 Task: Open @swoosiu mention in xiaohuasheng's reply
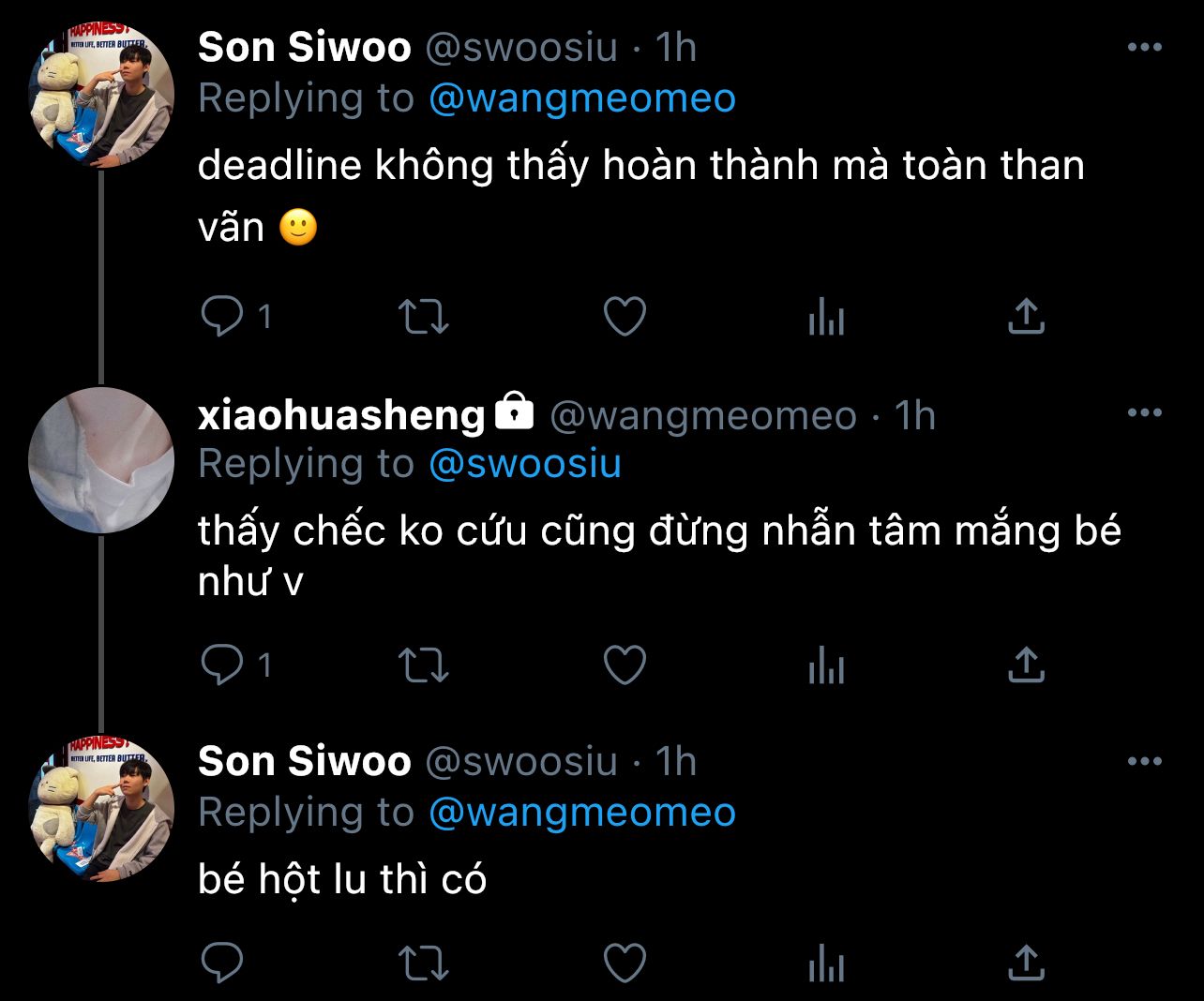click(525, 464)
